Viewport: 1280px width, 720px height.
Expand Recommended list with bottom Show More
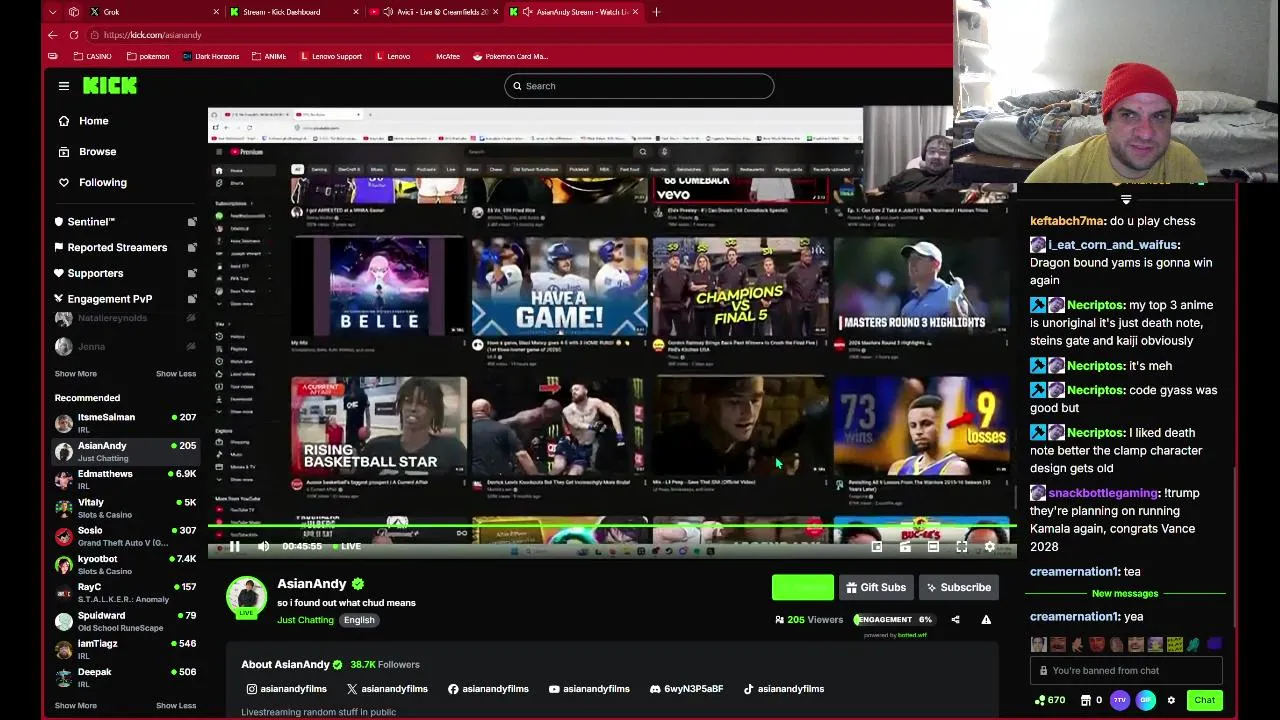coord(76,706)
